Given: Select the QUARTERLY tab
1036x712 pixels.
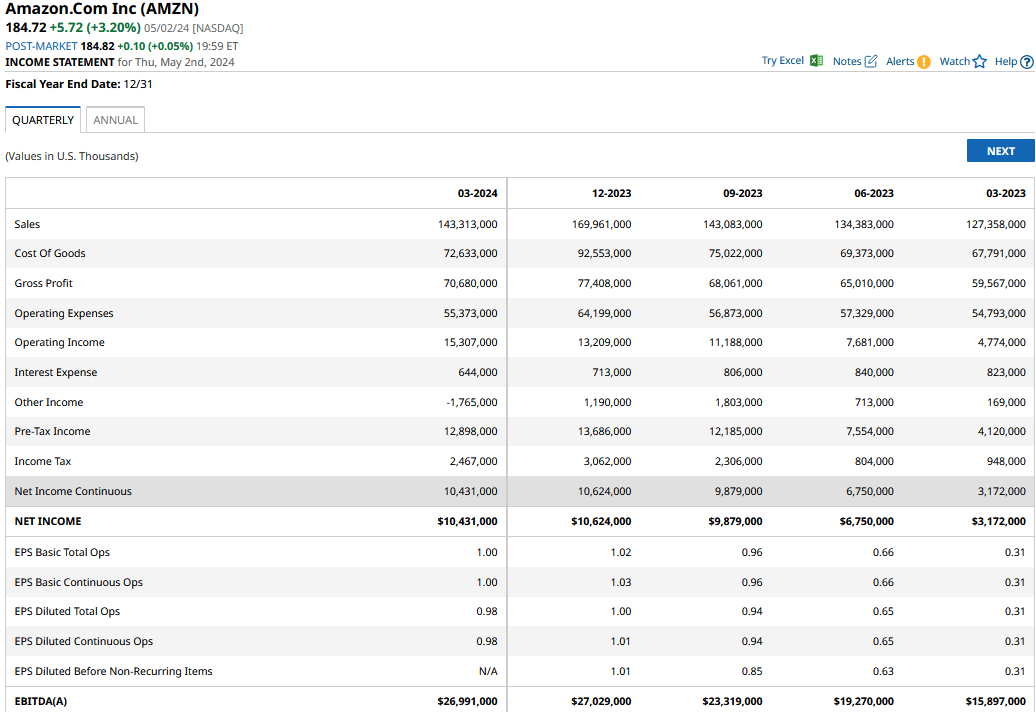Looking at the screenshot, I should pyautogui.click(x=43, y=120).
